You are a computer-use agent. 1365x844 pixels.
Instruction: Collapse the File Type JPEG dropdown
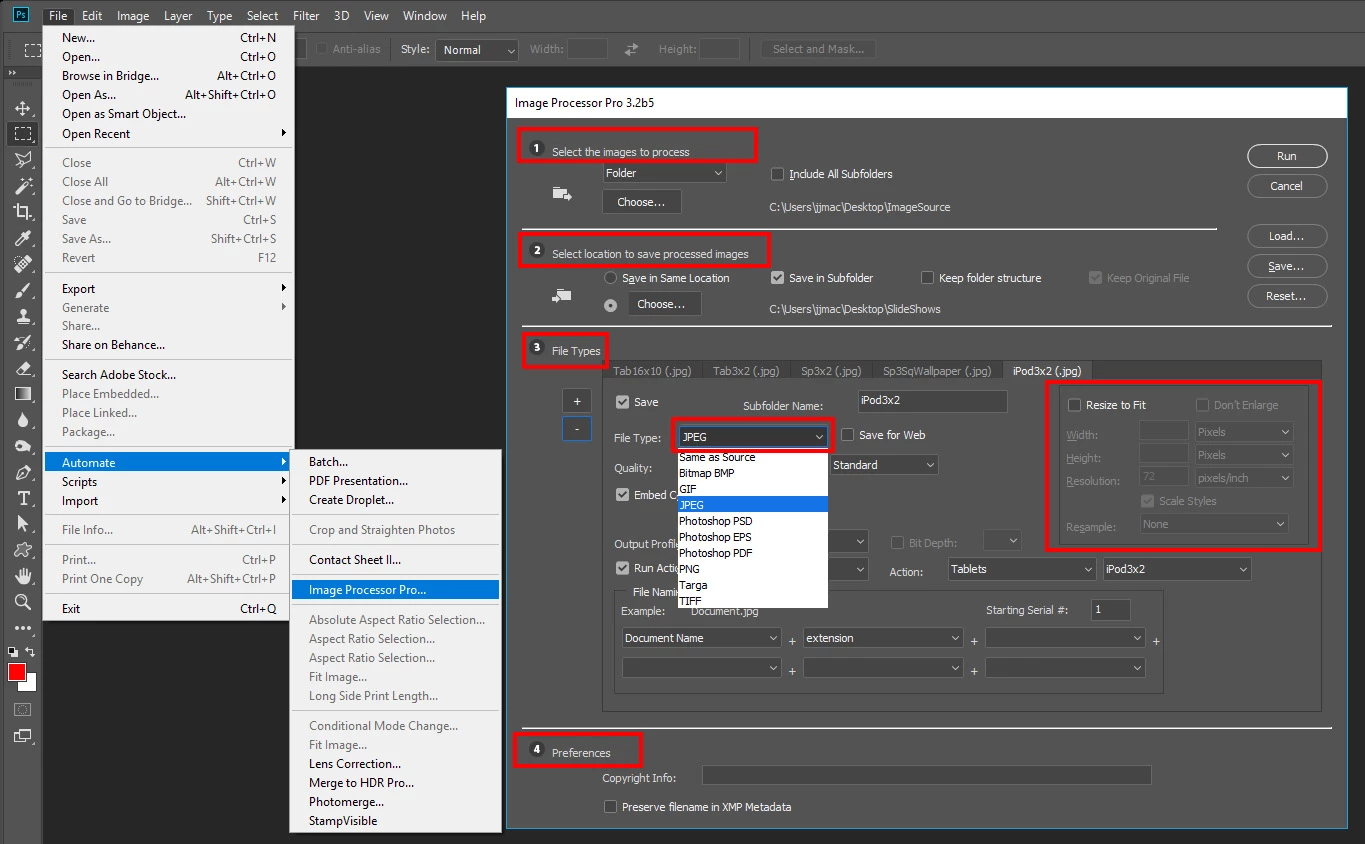click(x=752, y=437)
